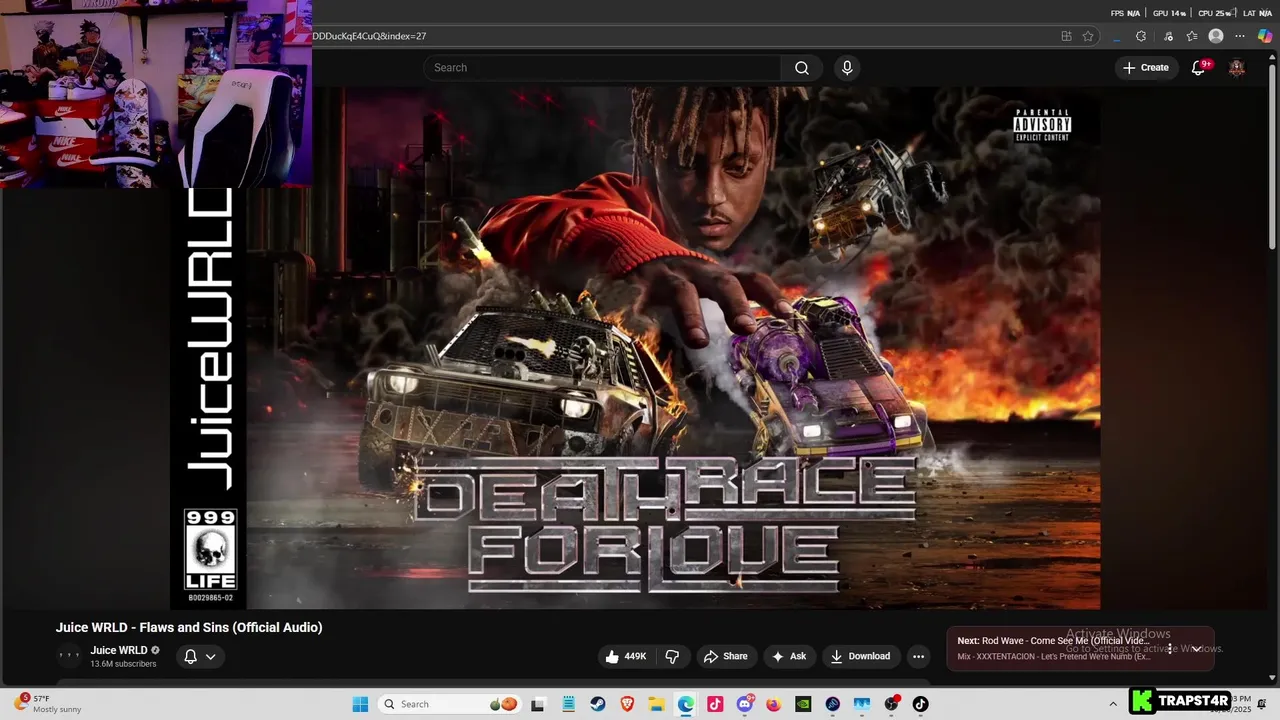Click the video title 'Juice WRLD - Flaws and Sins (Official Audio)'
The height and width of the screenshot is (720, 1280).
(189, 628)
